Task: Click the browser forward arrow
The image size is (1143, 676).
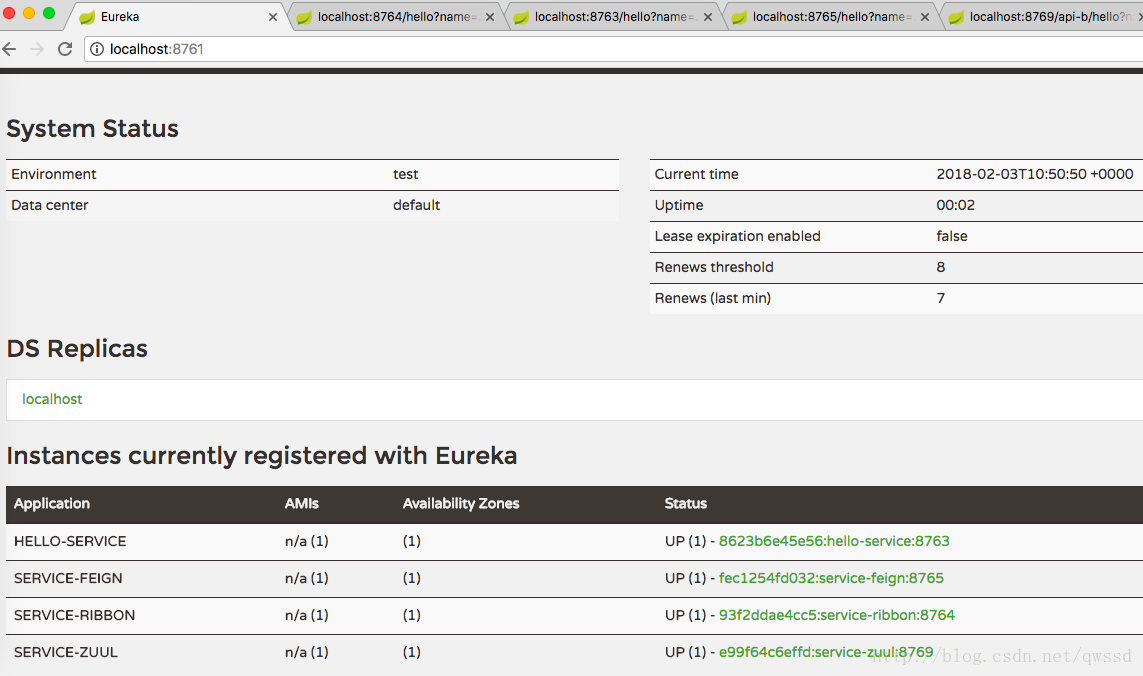Action: [37, 49]
